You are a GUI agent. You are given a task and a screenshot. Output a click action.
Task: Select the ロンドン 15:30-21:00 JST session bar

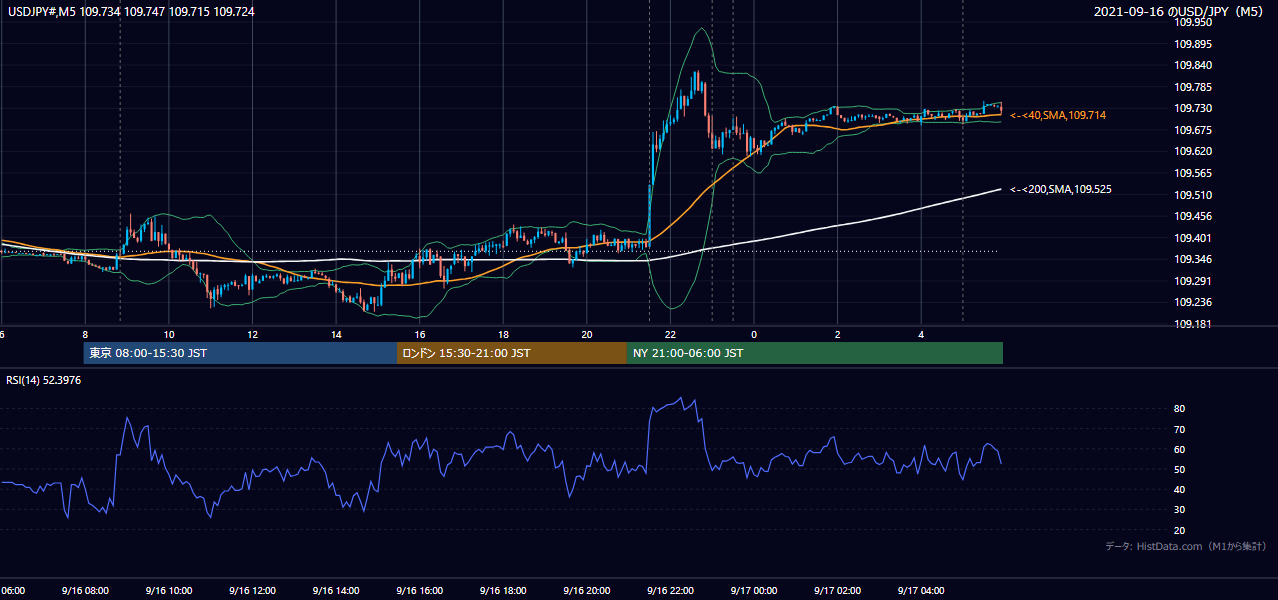pyautogui.click(x=512, y=353)
